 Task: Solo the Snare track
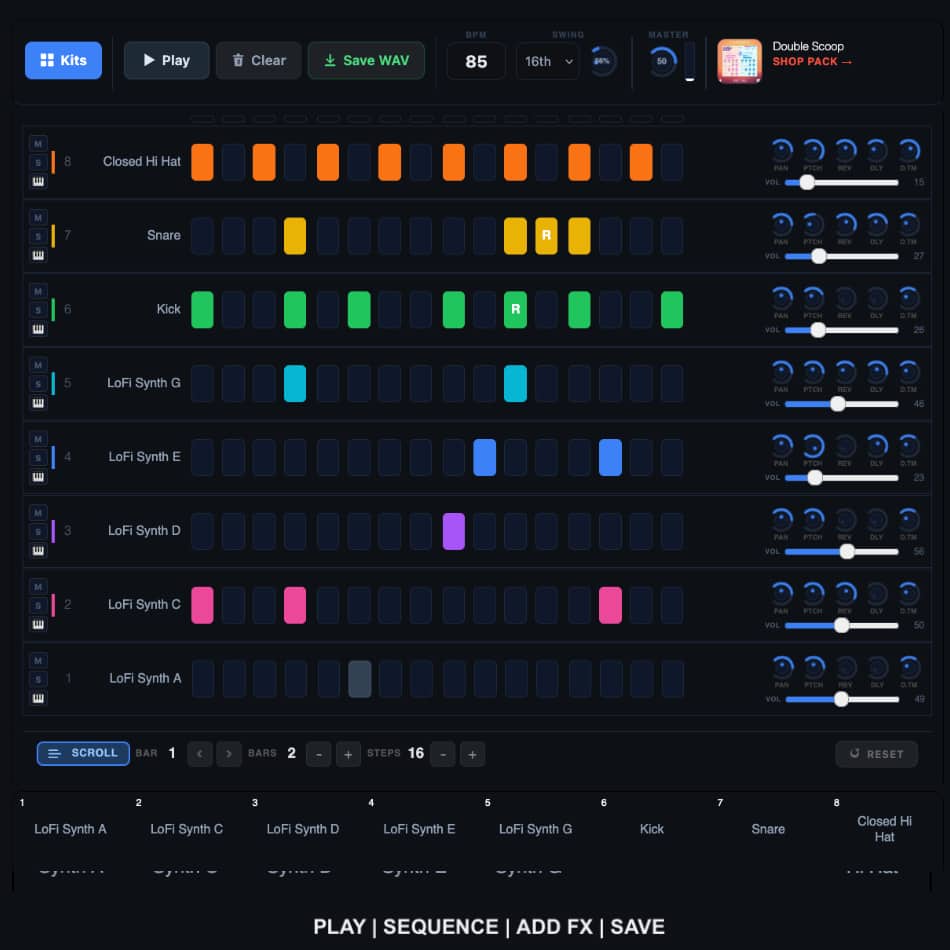38,236
